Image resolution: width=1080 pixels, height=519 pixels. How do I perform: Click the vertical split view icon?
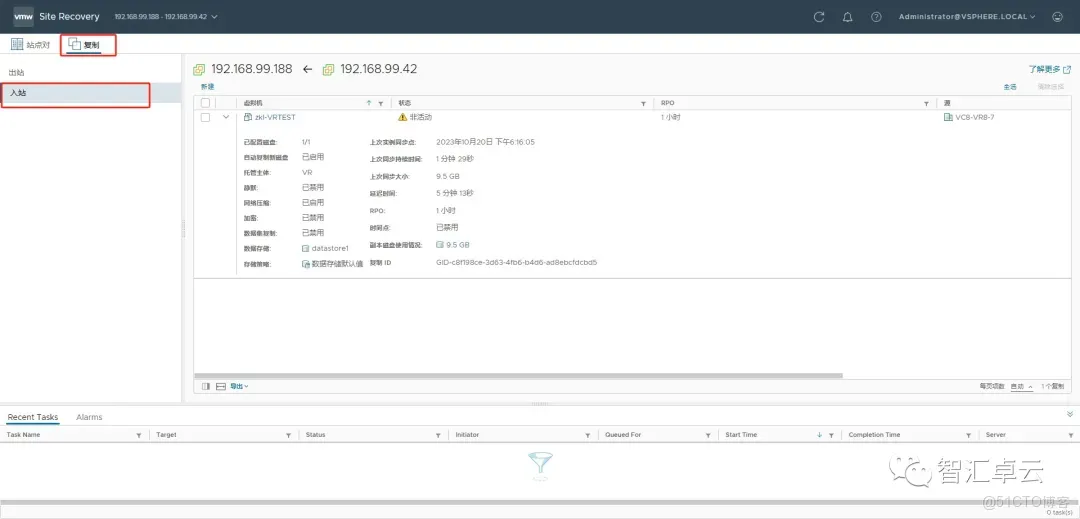[x=206, y=386]
